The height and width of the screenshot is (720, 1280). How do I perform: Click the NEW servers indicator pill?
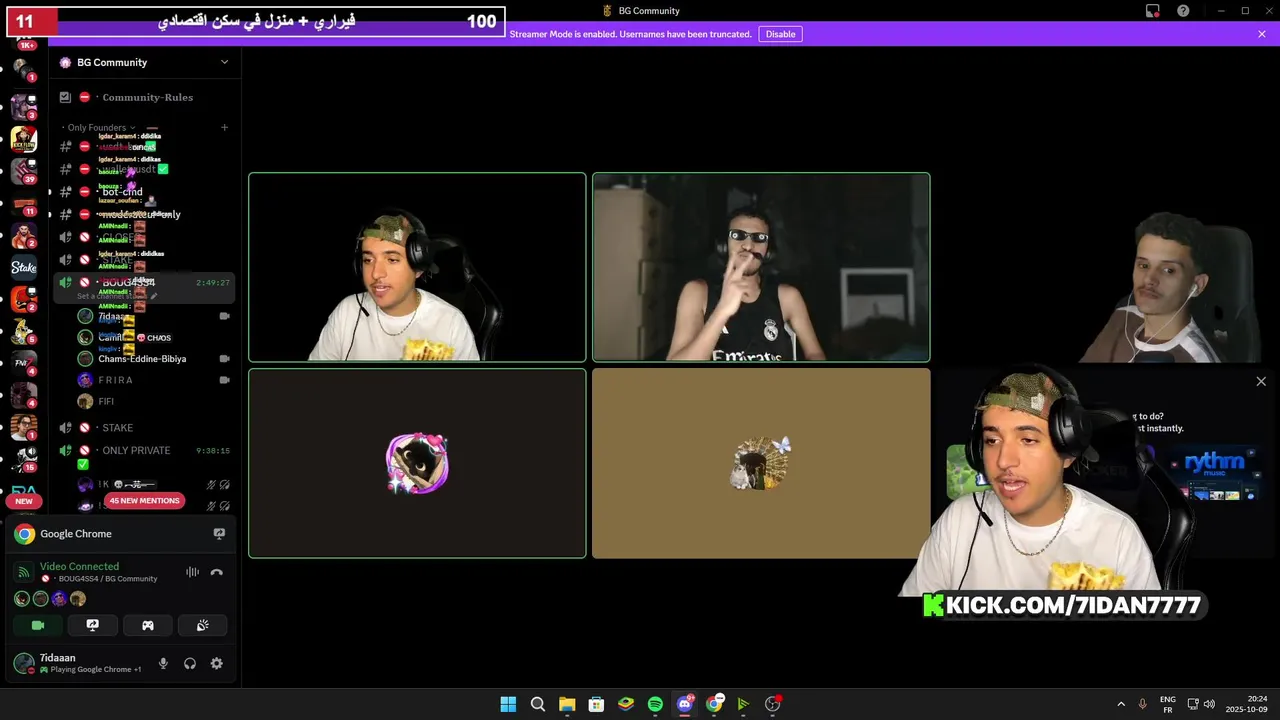pos(24,501)
